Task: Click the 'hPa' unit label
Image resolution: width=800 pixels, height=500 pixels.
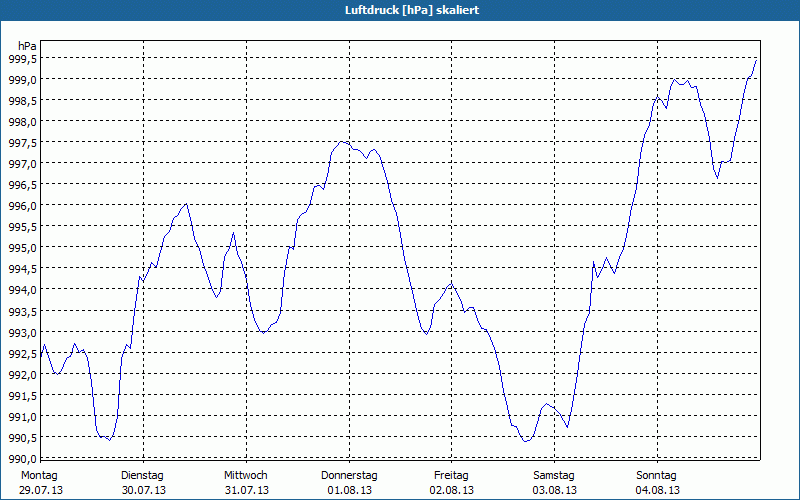Action: (27, 45)
